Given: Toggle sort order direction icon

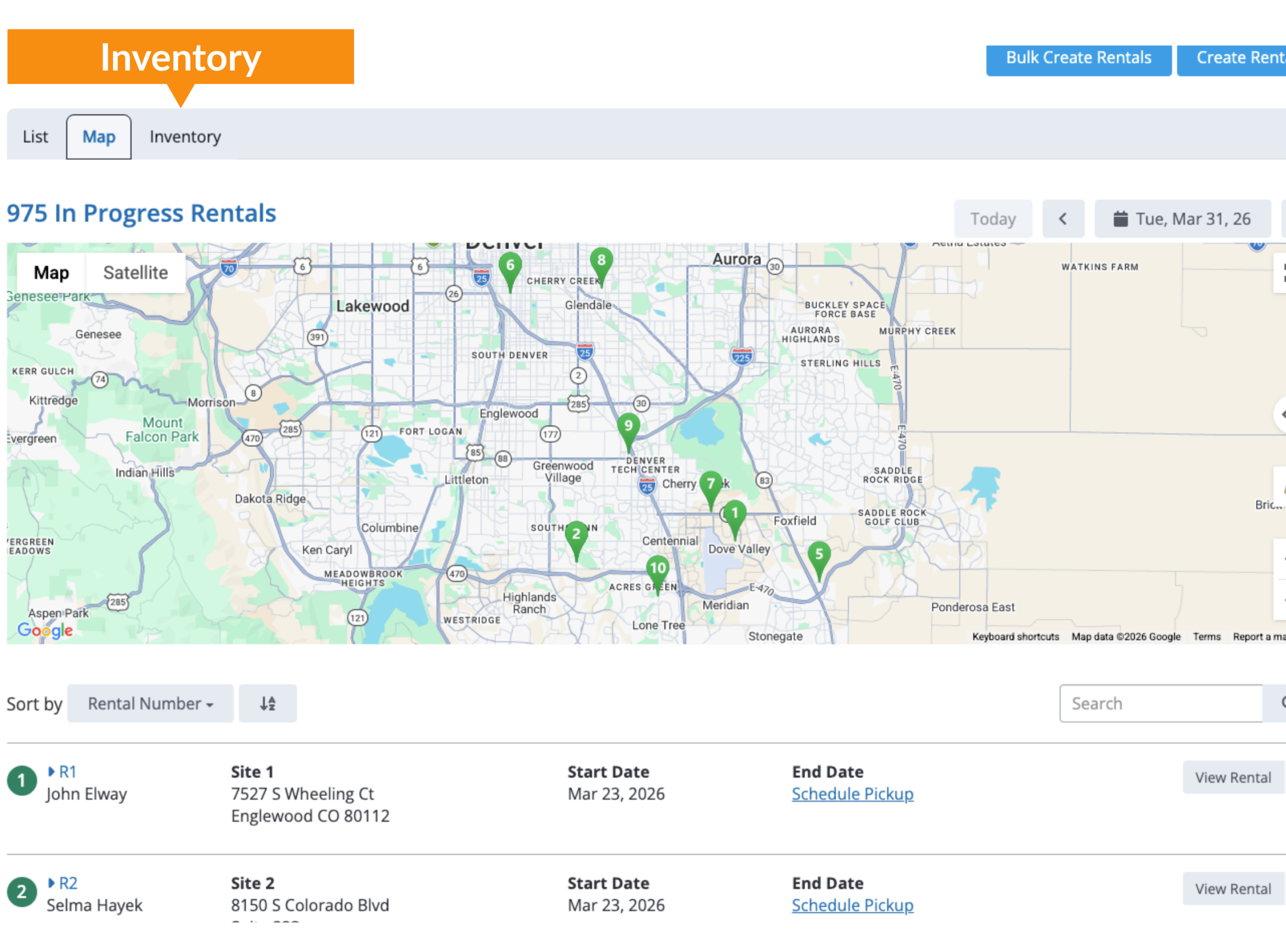Looking at the screenshot, I should (267, 703).
